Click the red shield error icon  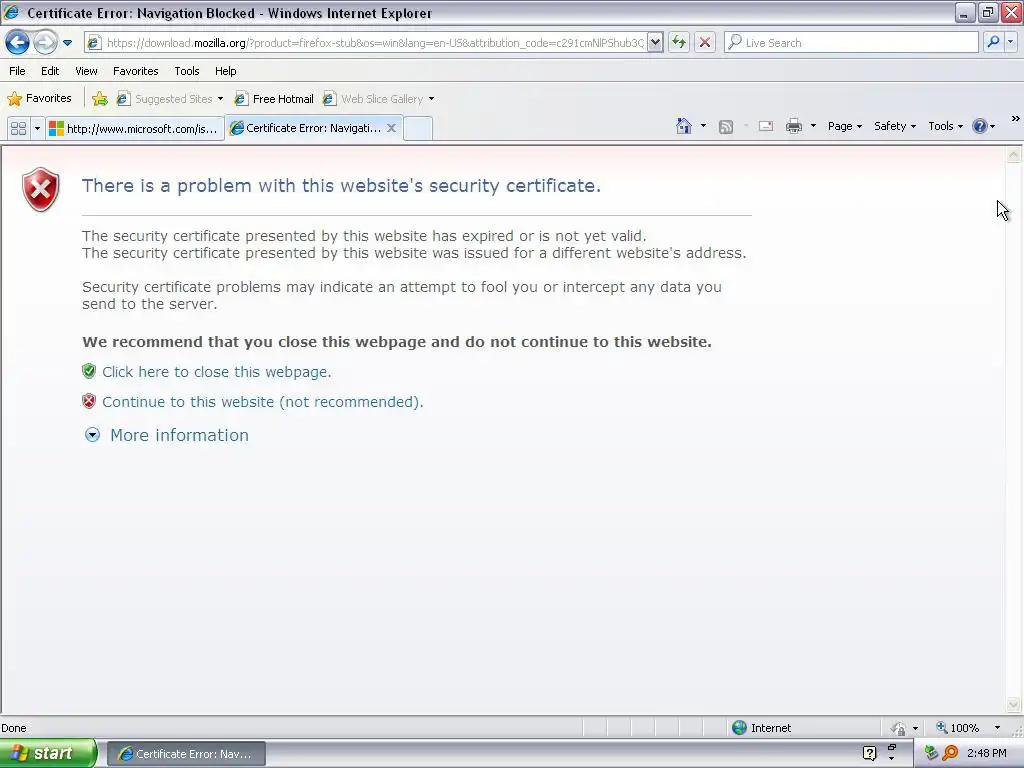pyautogui.click(x=40, y=189)
